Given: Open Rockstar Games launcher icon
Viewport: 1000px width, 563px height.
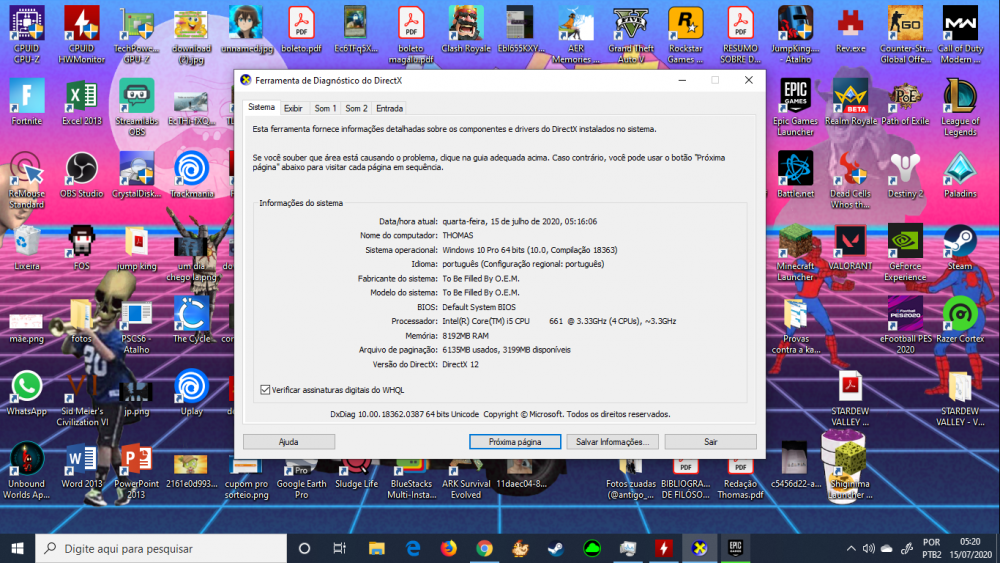Looking at the screenshot, I should 686,35.
